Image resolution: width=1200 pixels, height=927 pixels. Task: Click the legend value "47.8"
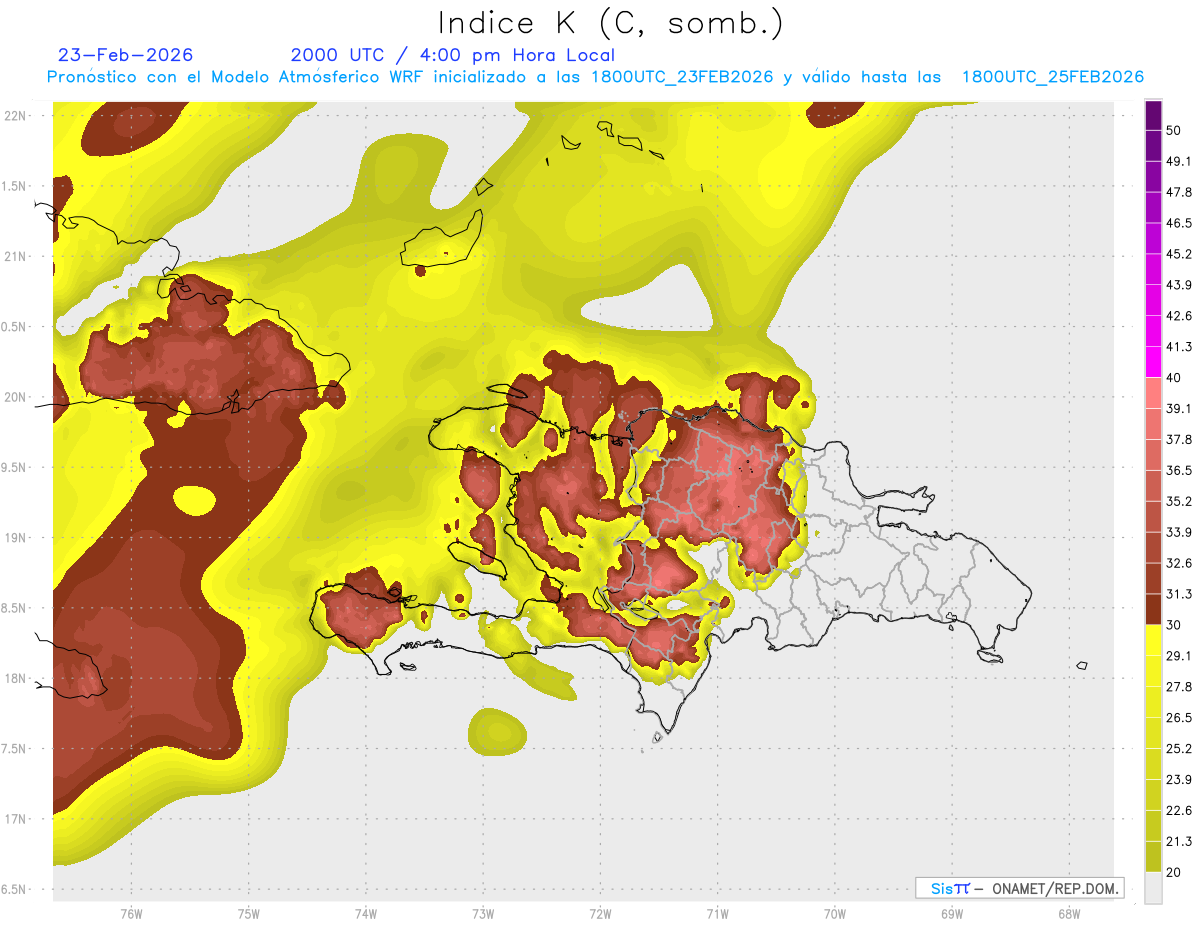(1180, 193)
